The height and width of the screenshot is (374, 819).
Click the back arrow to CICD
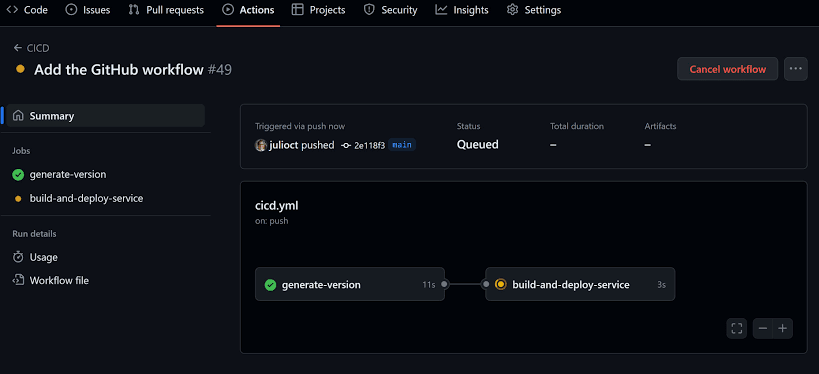tap(18, 48)
